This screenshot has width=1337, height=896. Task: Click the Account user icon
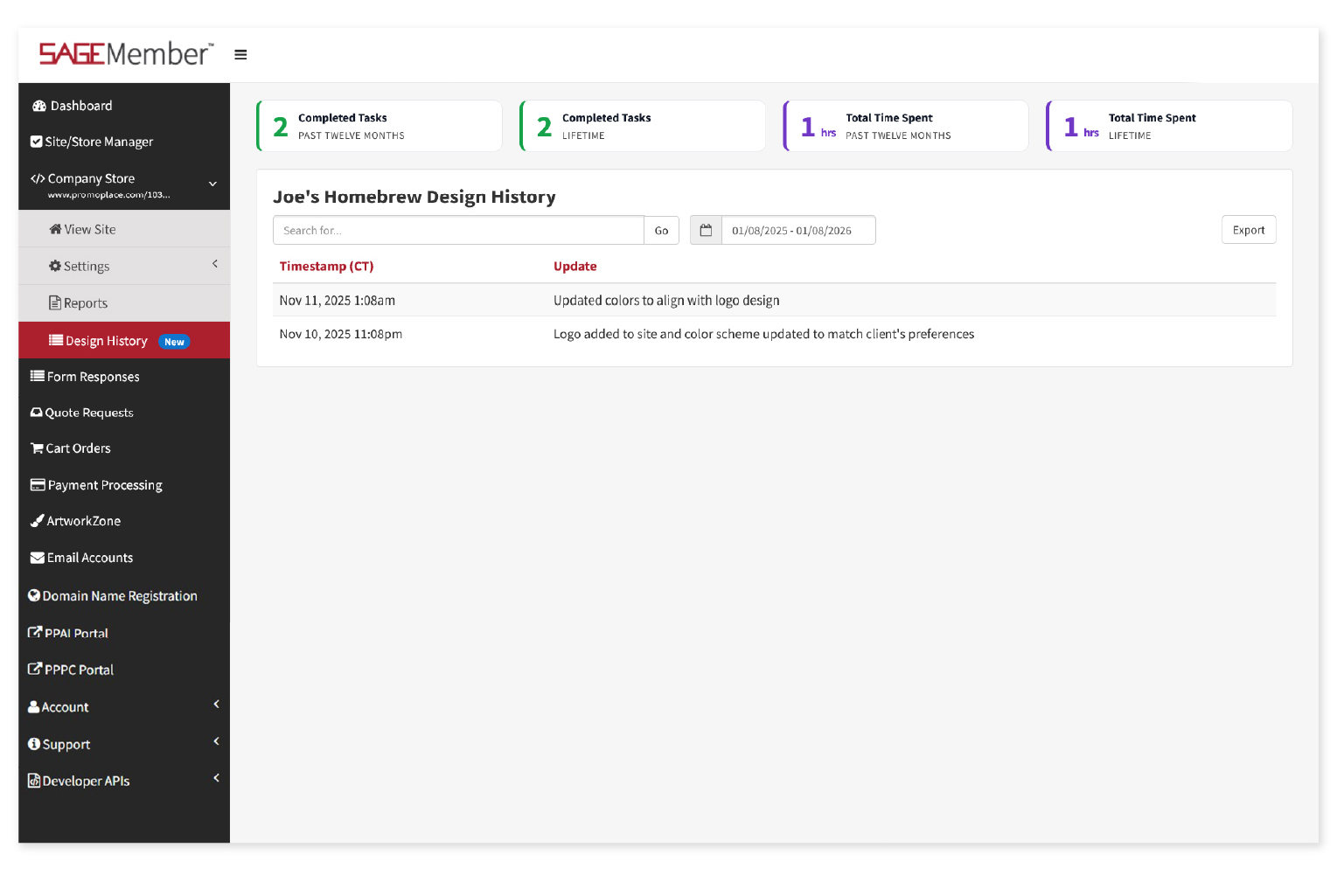coord(34,706)
